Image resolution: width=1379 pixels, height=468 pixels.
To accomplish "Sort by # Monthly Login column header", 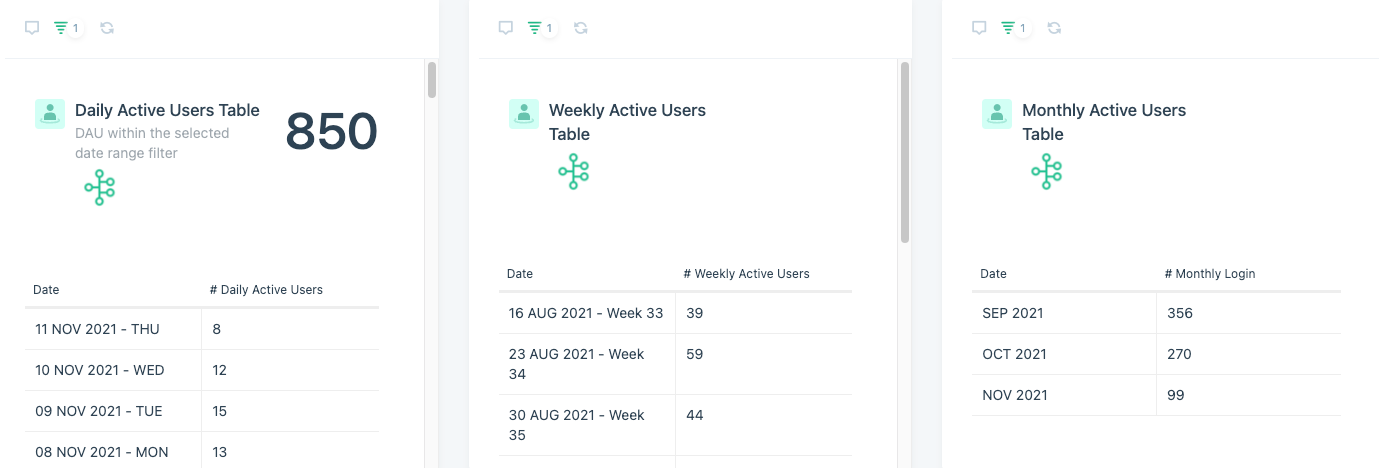I will [1210, 274].
